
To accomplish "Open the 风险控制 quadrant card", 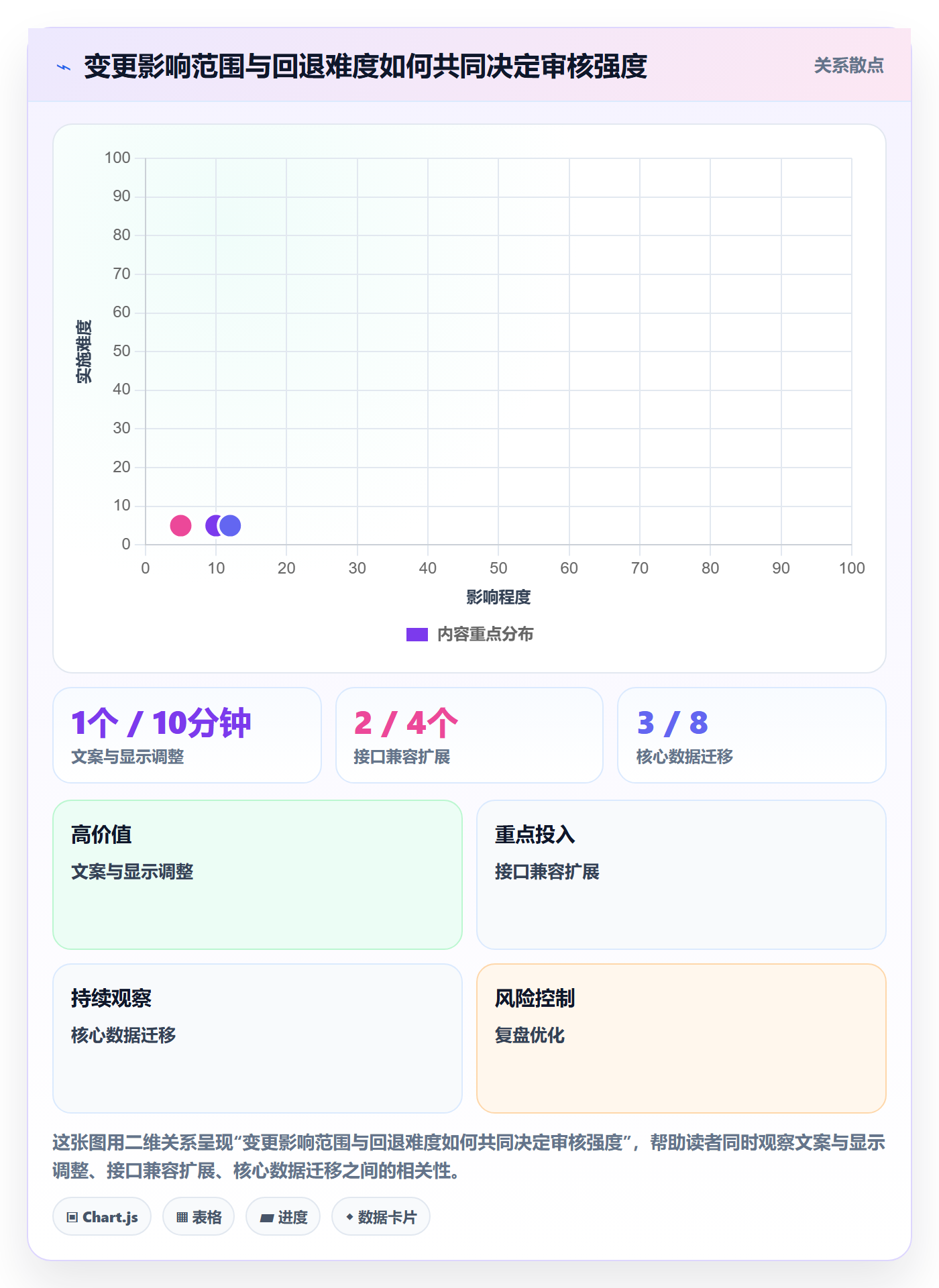I will click(681, 1038).
